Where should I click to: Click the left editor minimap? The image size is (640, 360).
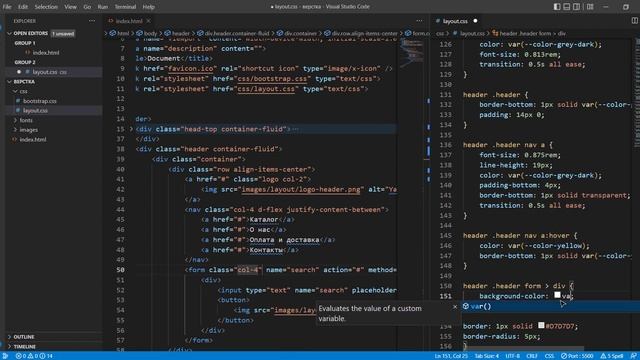413,53
